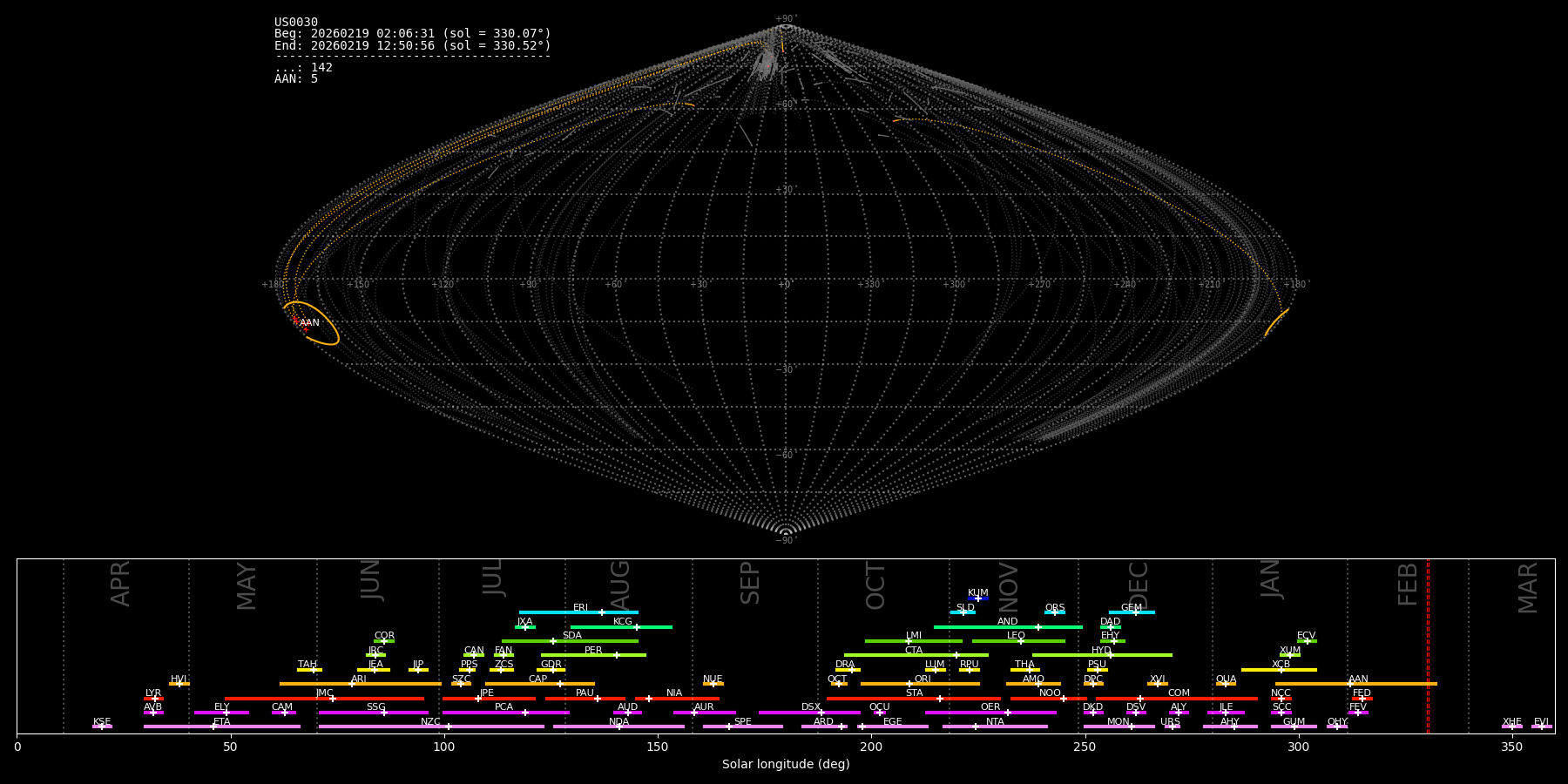Click the ETA shower label
1568x784 pixels.
[222, 722]
